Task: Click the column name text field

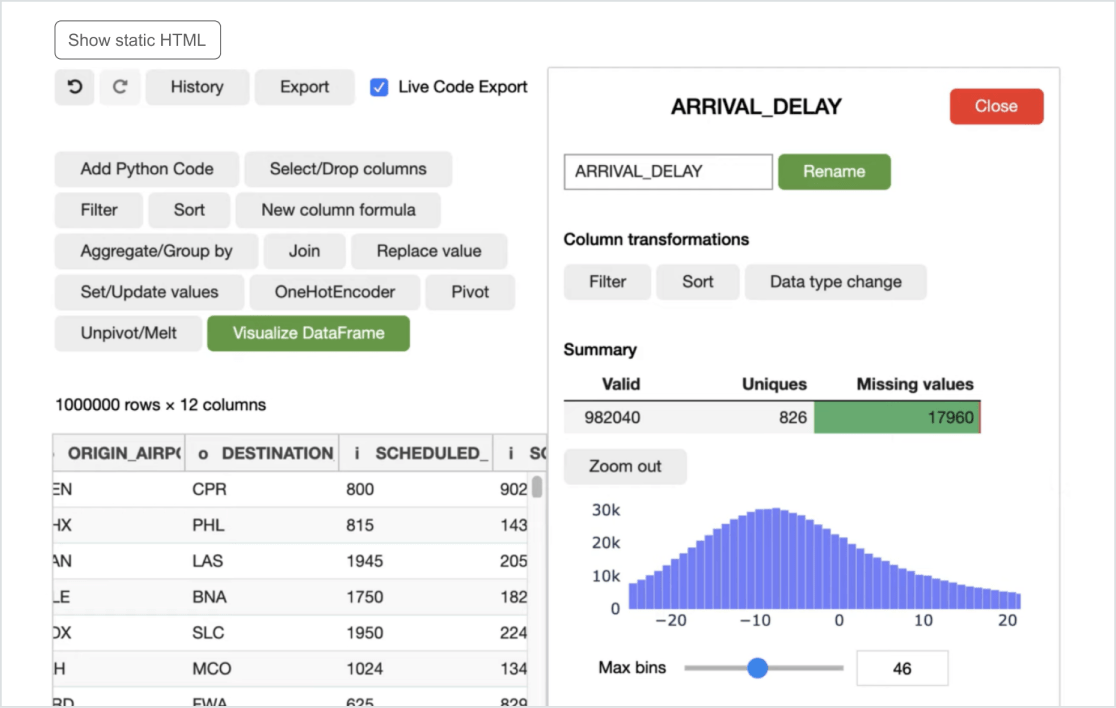Action: tap(668, 171)
